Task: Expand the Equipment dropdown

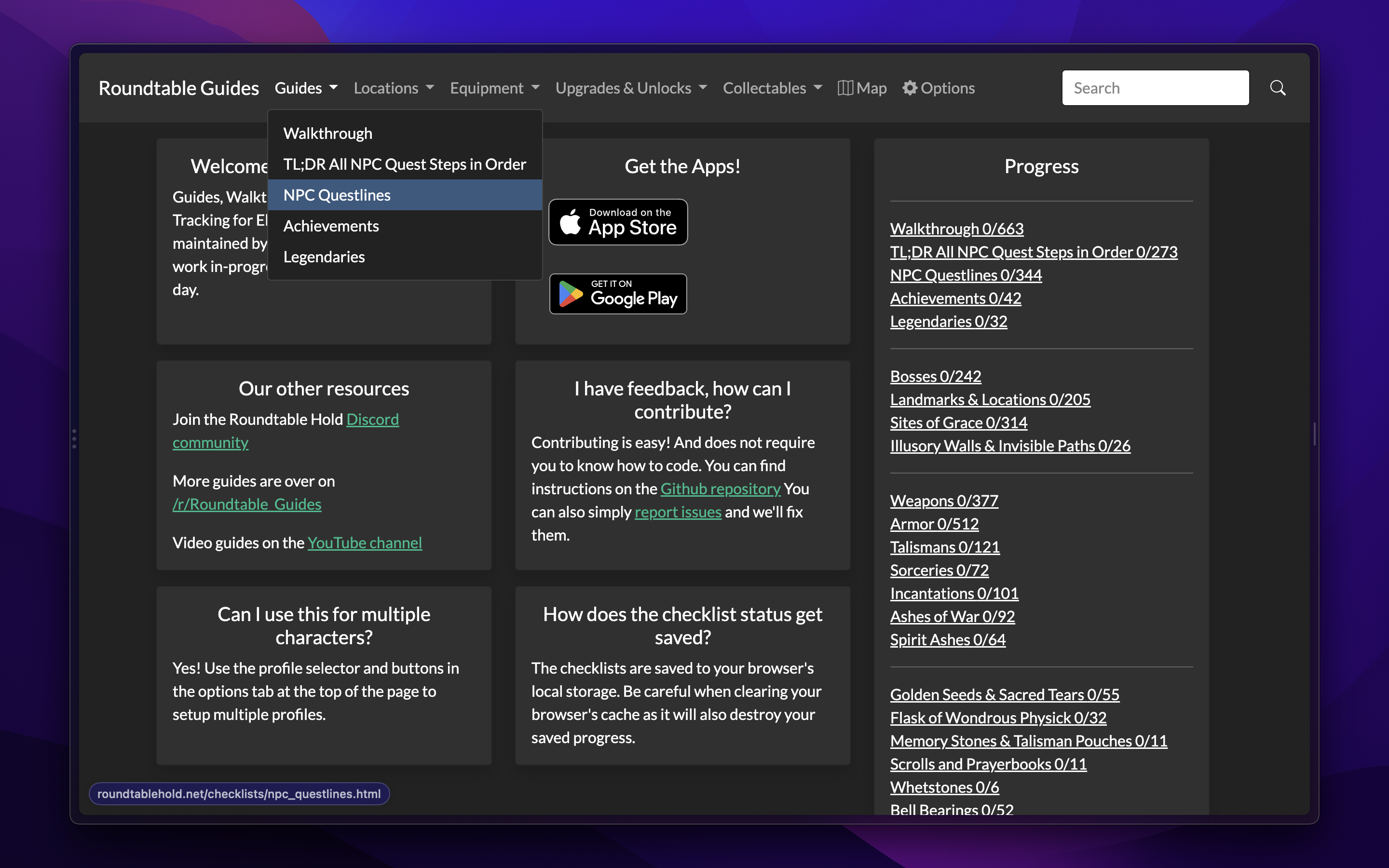Action: (x=495, y=88)
